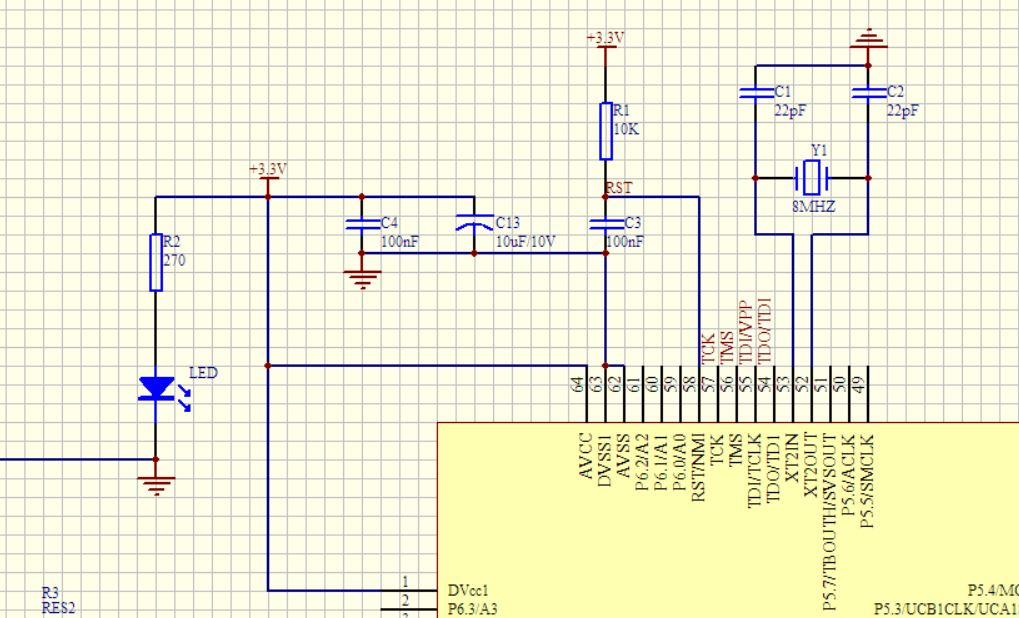The width and height of the screenshot is (1019, 618).
Task: Select crystal Y1 symbol
Action: [x=812, y=177]
